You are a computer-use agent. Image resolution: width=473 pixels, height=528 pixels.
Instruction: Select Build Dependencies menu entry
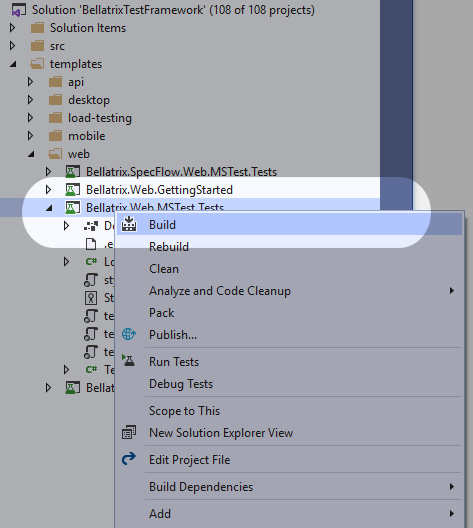pyautogui.click(x=289, y=487)
